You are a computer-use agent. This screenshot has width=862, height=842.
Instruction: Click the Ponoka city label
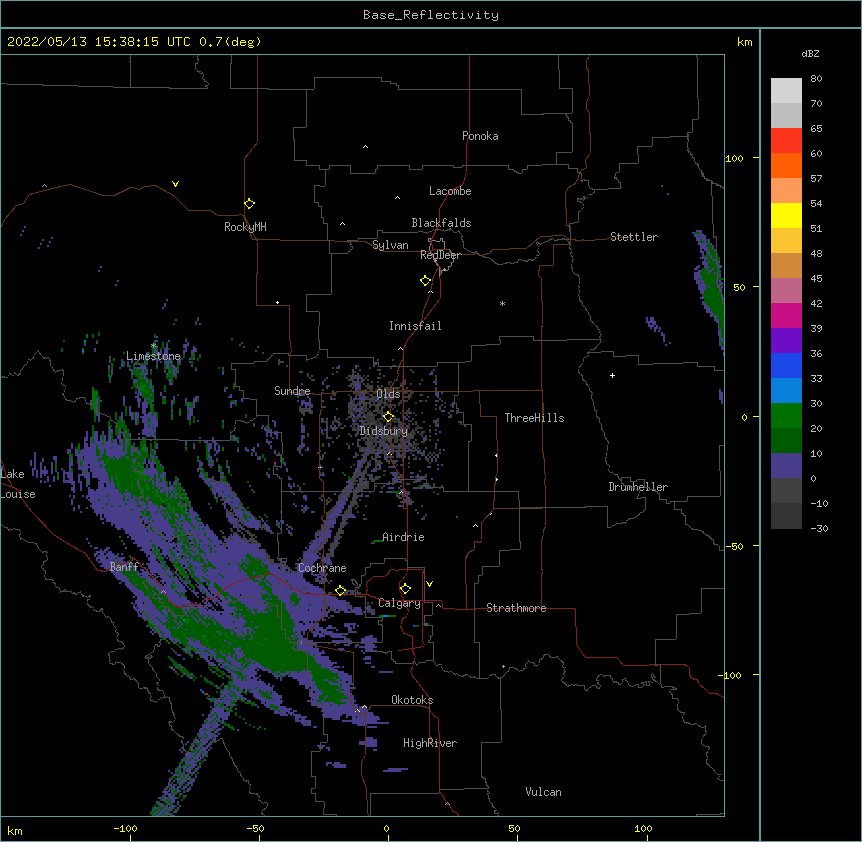point(480,136)
